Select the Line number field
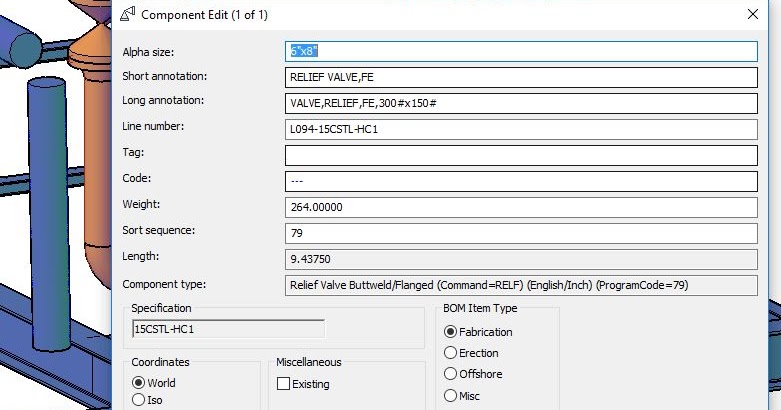The width and height of the screenshot is (781, 410). click(520, 129)
